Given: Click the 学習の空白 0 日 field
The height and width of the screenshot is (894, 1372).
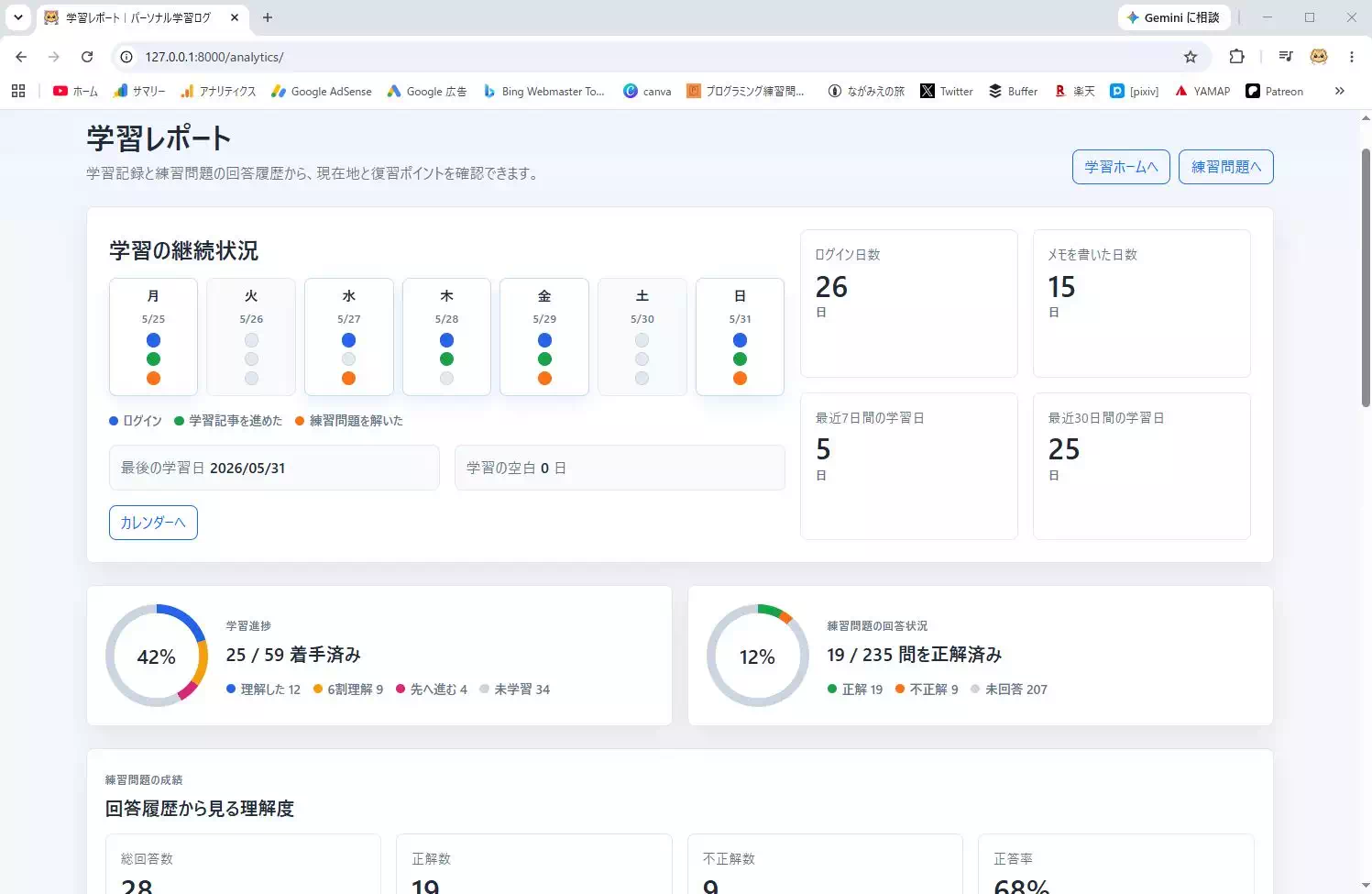Looking at the screenshot, I should 620,468.
